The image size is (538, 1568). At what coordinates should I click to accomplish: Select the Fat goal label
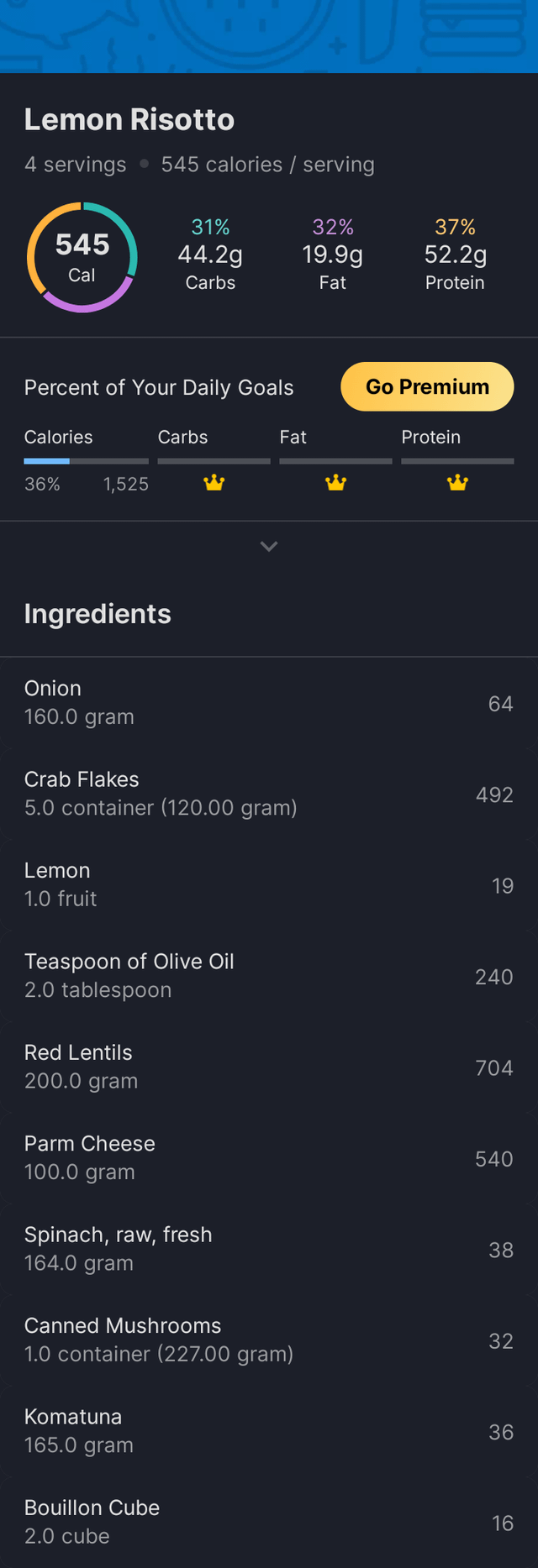(293, 438)
